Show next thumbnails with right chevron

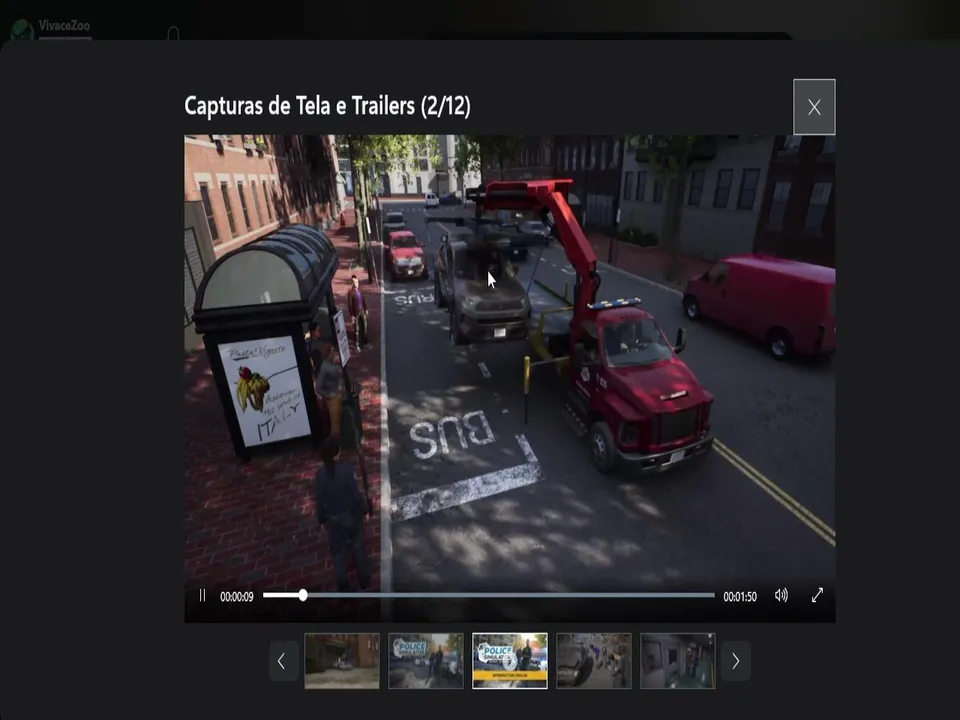click(x=736, y=661)
